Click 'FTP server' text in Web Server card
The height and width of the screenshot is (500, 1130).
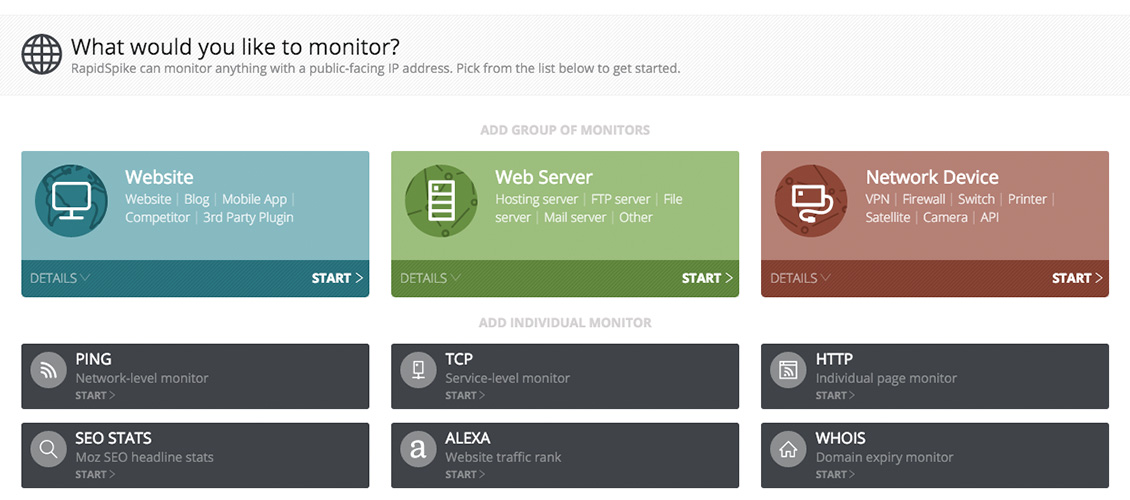(620, 200)
